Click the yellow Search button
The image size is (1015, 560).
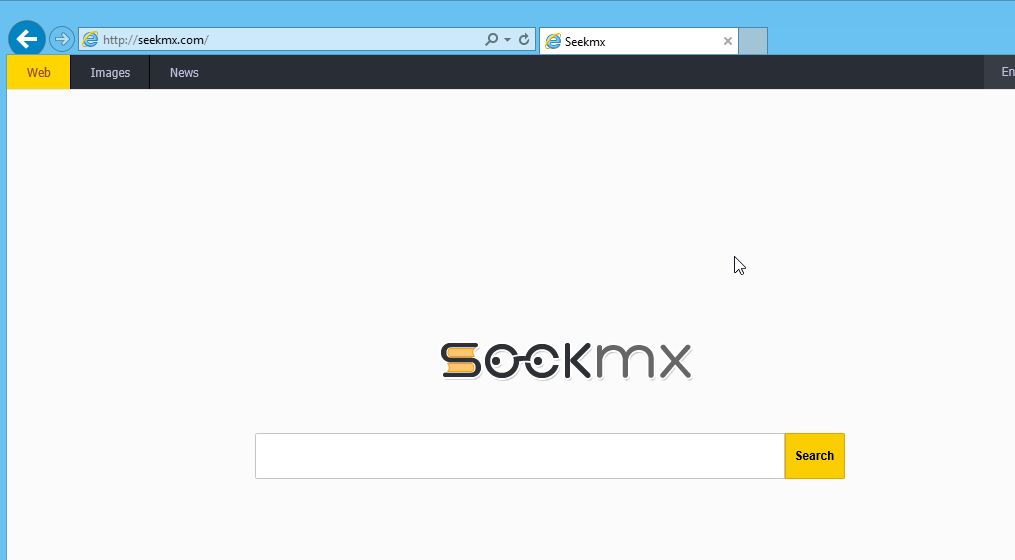pyautogui.click(x=814, y=456)
